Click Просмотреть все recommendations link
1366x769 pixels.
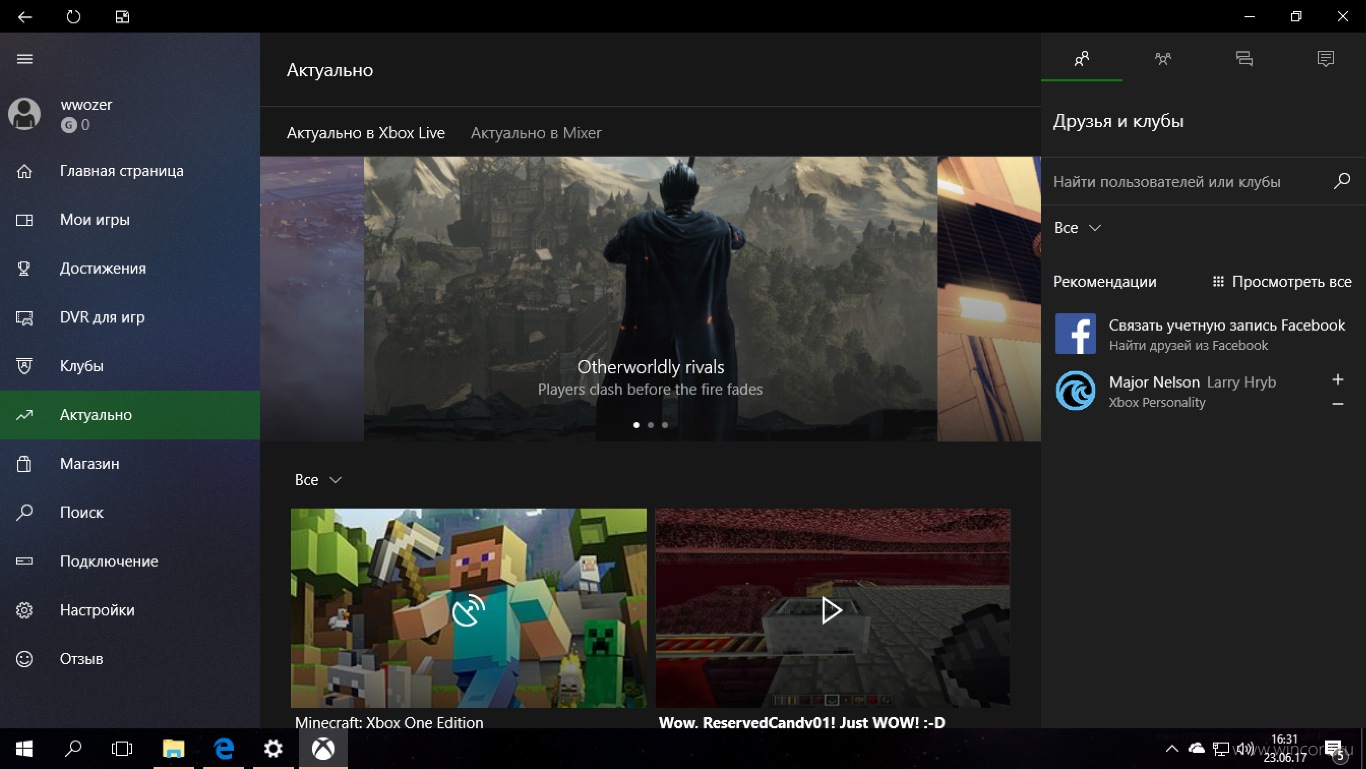[1281, 282]
